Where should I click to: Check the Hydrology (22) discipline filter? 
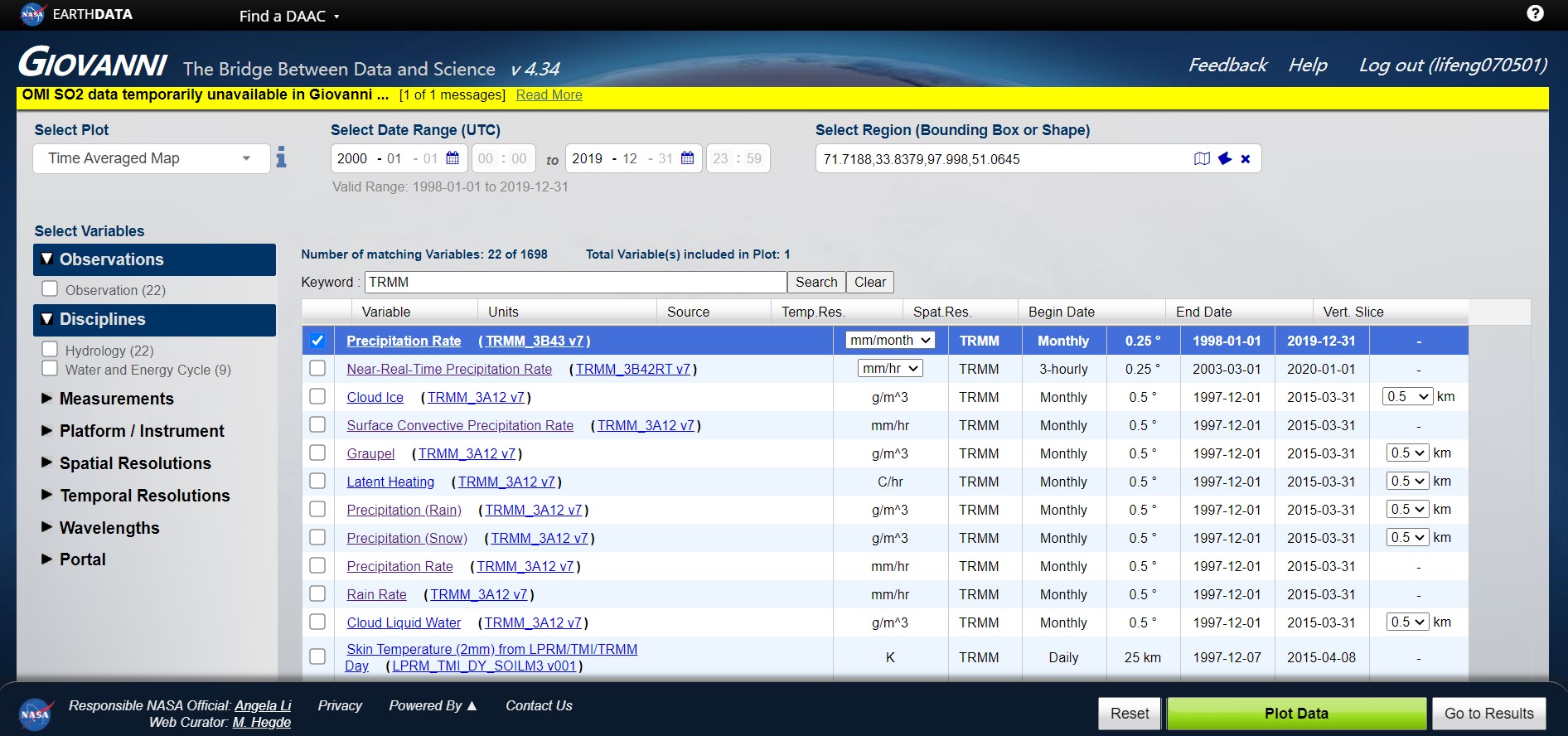click(50, 349)
